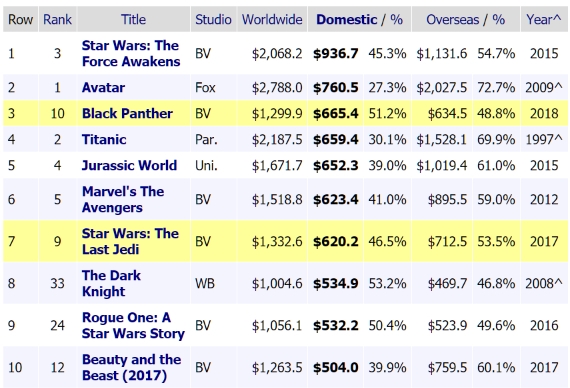Open the Black Panther title link
The image size is (570, 388).
(x=127, y=113)
